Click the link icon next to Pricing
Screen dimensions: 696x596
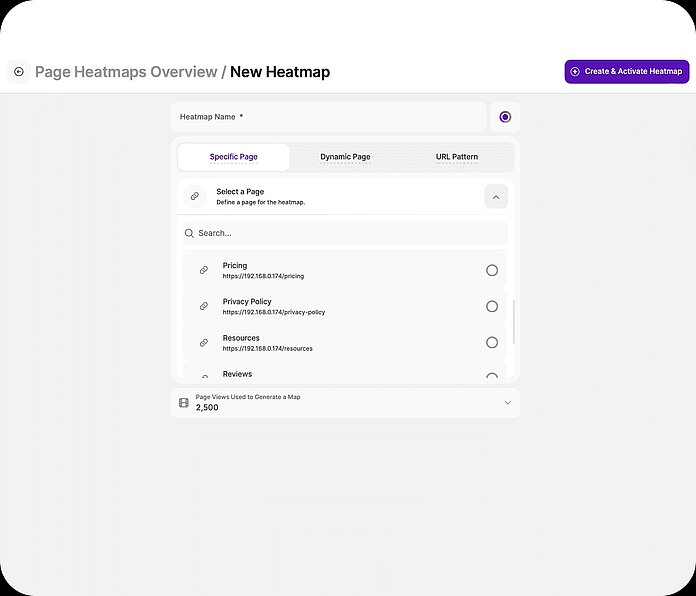click(204, 270)
